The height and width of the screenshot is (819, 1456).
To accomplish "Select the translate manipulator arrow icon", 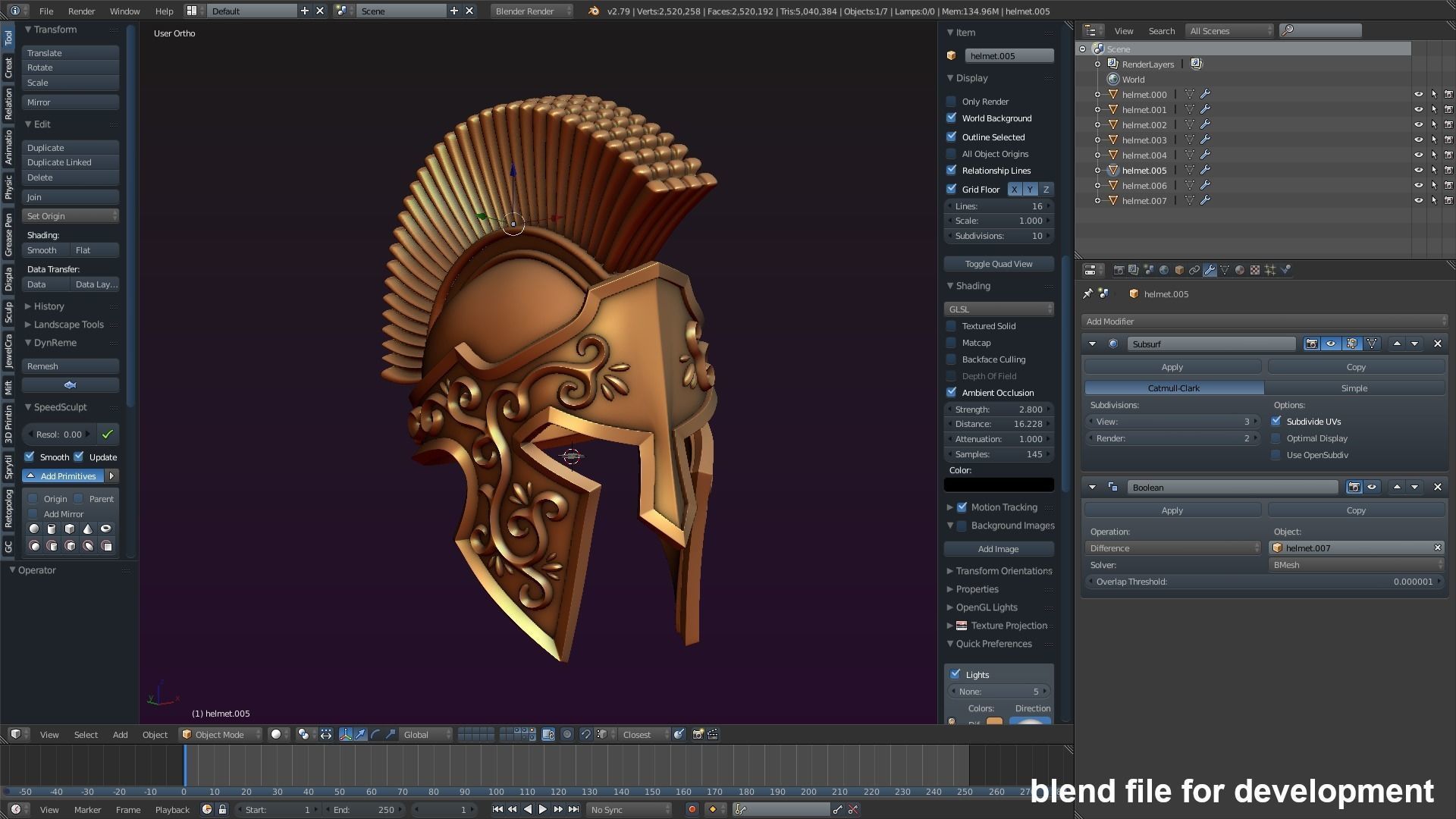I will [x=360, y=734].
